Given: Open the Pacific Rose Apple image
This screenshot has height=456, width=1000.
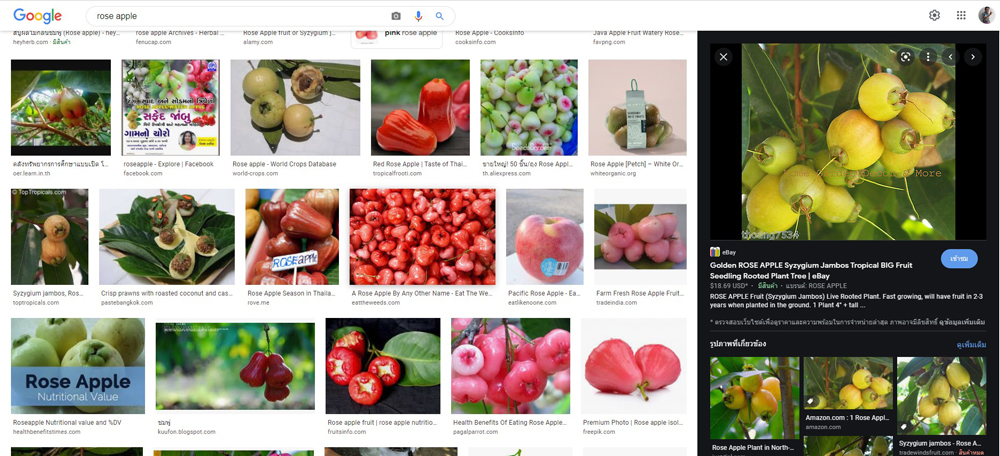Looking at the screenshot, I should (545, 237).
